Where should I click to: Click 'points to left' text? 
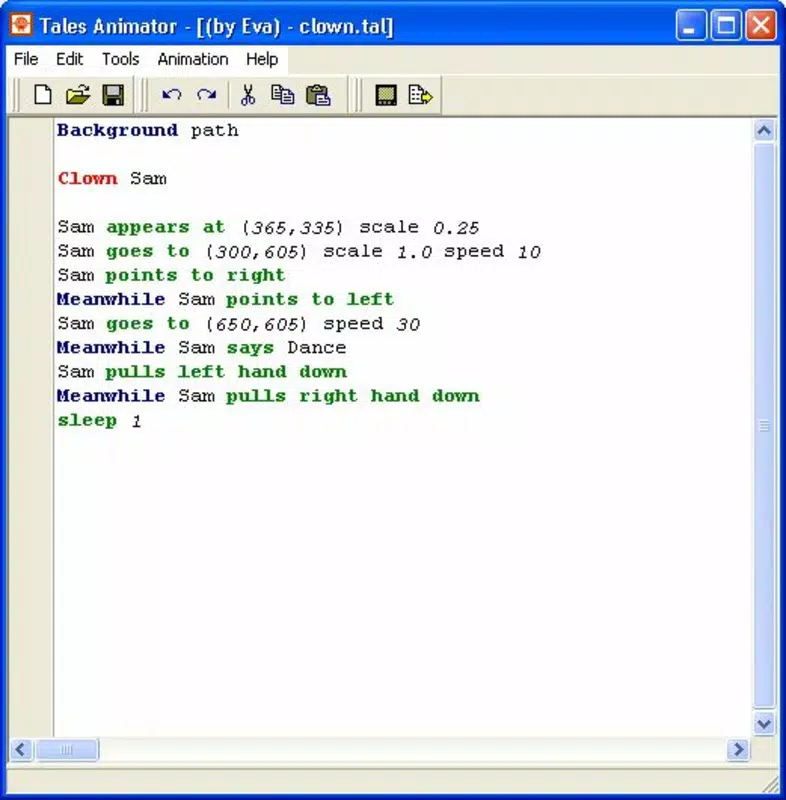point(310,299)
